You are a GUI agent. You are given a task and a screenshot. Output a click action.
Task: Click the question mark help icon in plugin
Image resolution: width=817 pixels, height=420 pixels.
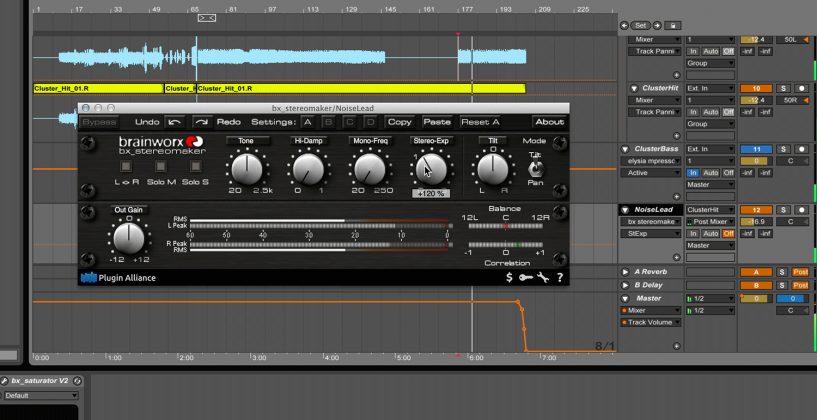tap(560, 278)
